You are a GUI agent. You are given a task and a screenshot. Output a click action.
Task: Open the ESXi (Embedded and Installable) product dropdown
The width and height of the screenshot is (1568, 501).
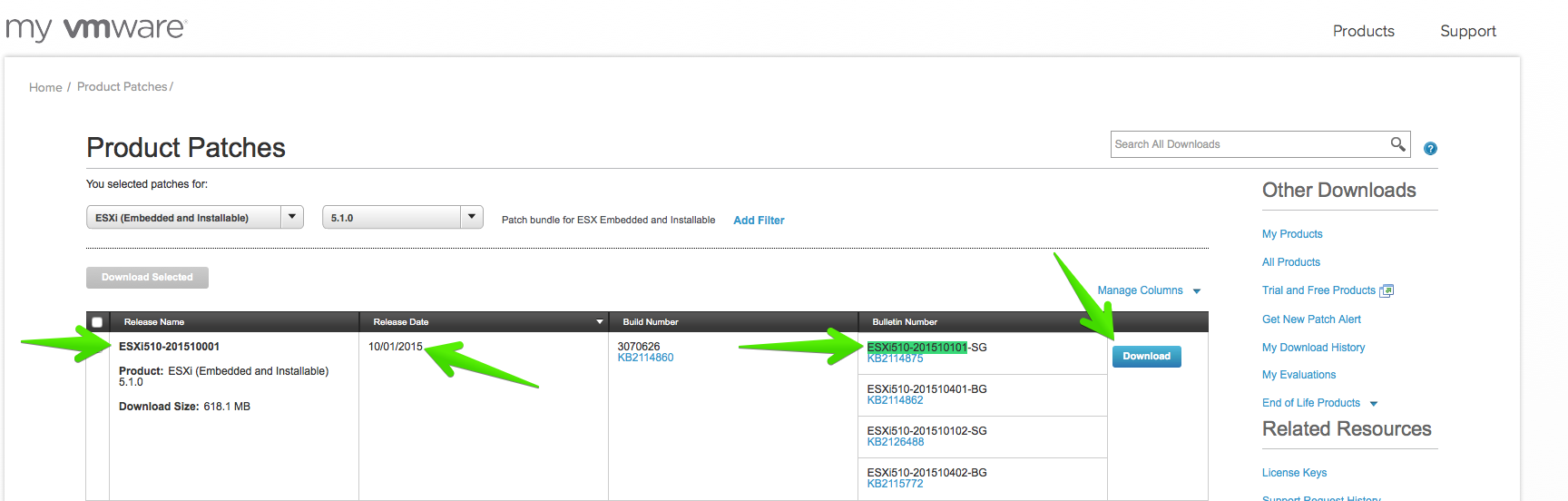coord(195,218)
